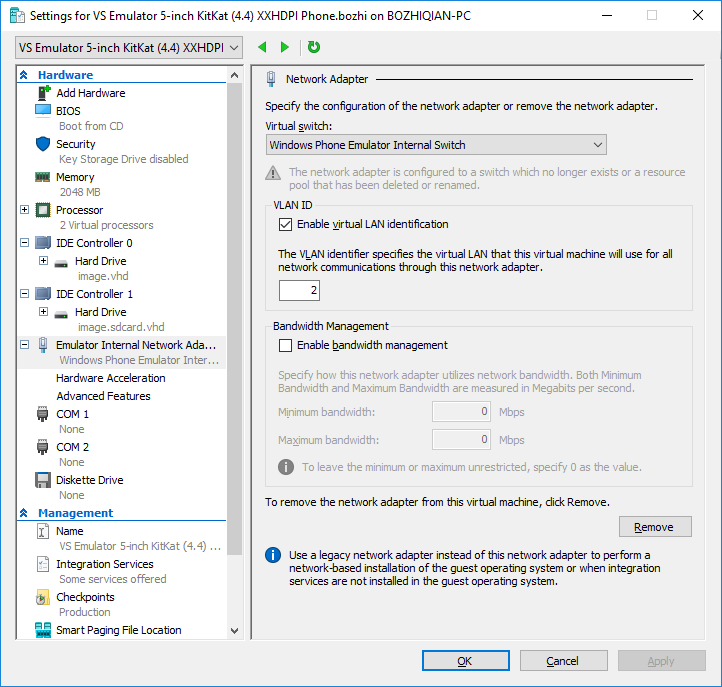This screenshot has height=687, width=722.
Task: Click the tree scrollbar down arrow
Action: tap(234, 631)
